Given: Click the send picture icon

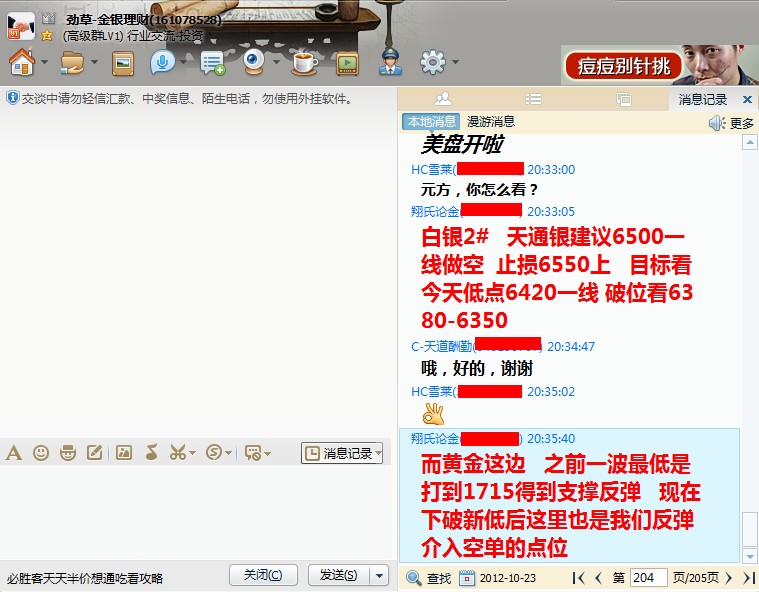Looking at the screenshot, I should (x=124, y=453).
